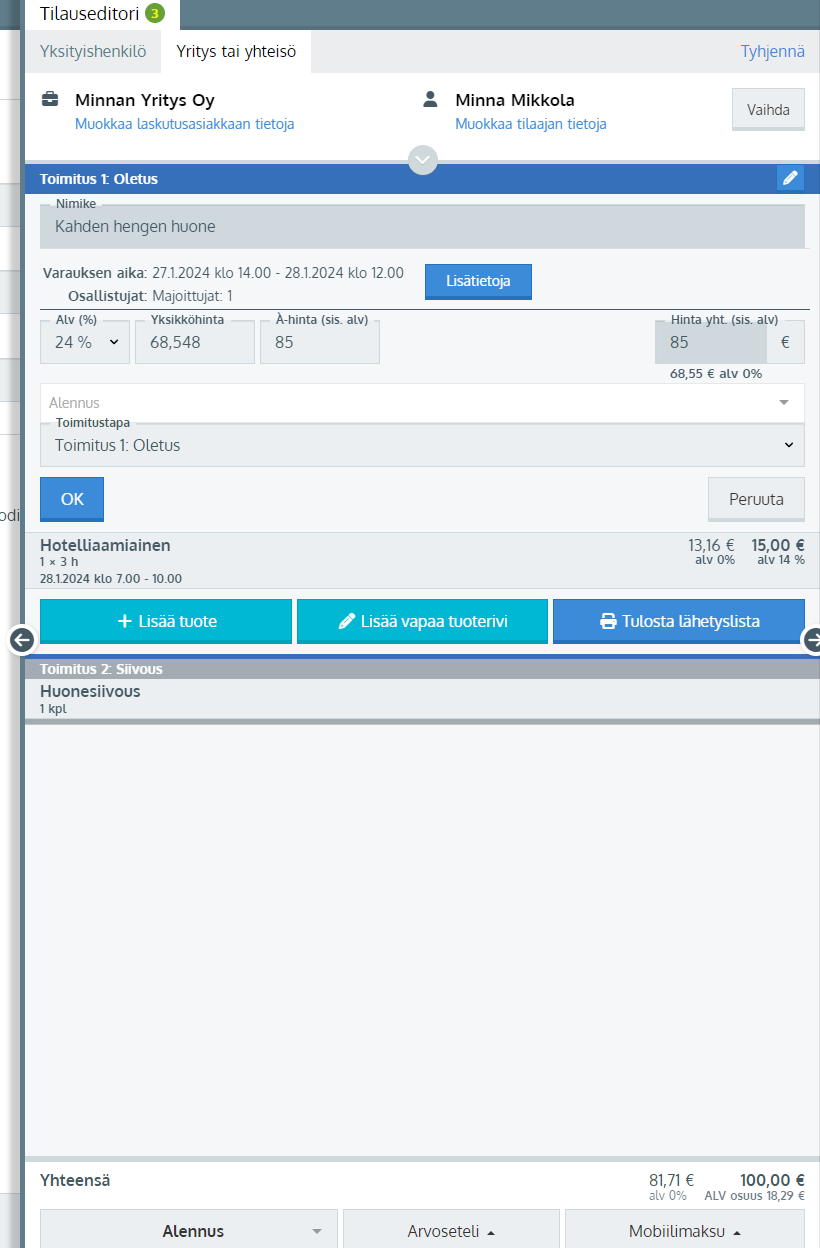Open the Alv (%) dropdown
This screenshot has width=820, height=1248.
(85, 342)
